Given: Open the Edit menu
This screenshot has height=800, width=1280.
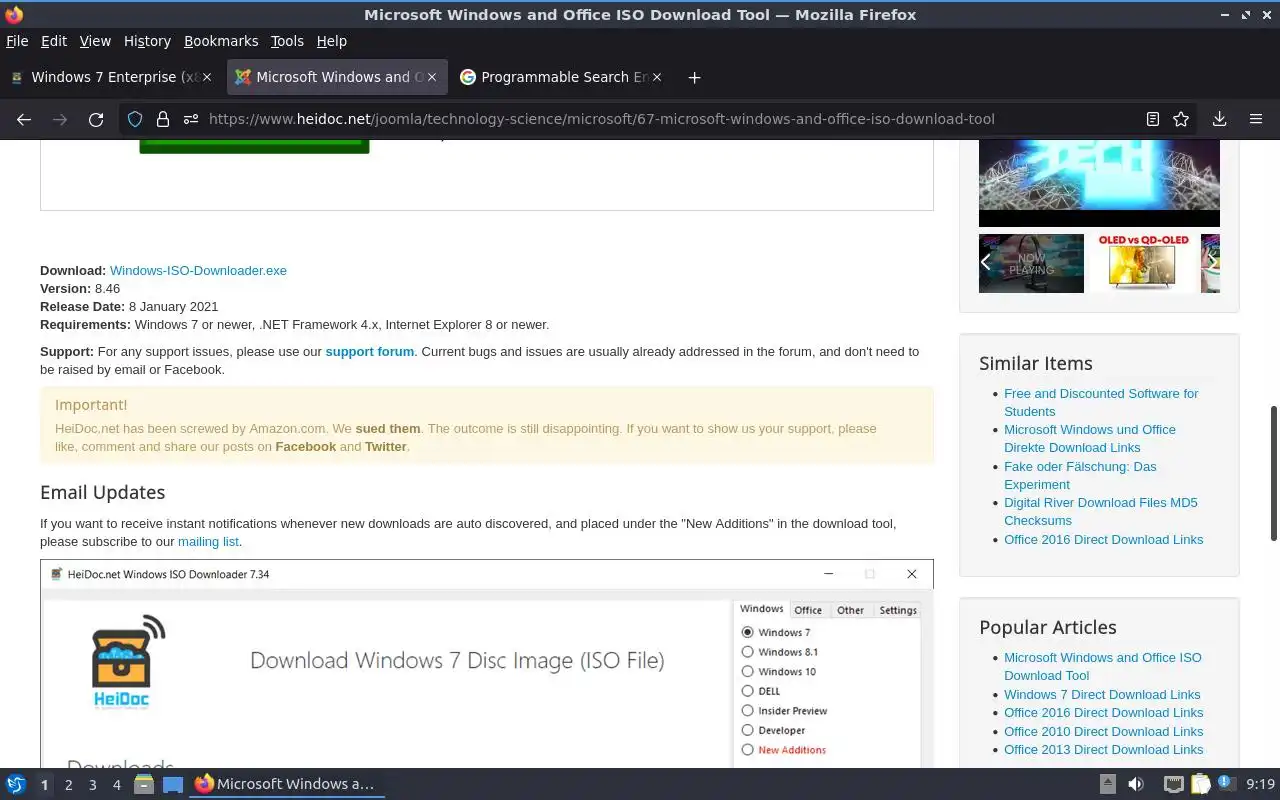Looking at the screenshot, I should coord(54,41).
